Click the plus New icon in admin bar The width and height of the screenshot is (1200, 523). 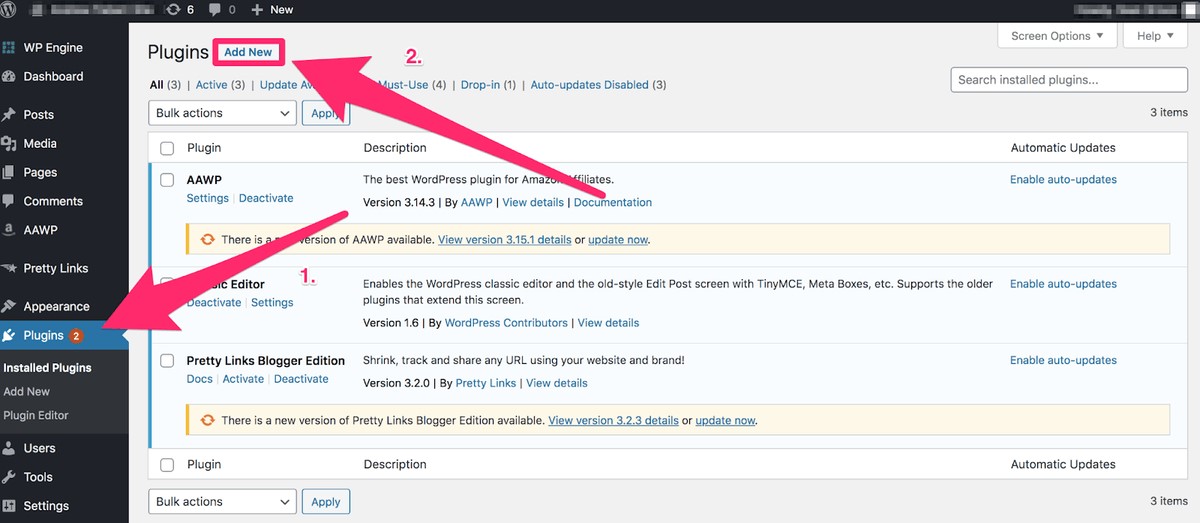[x=257, y=9]
